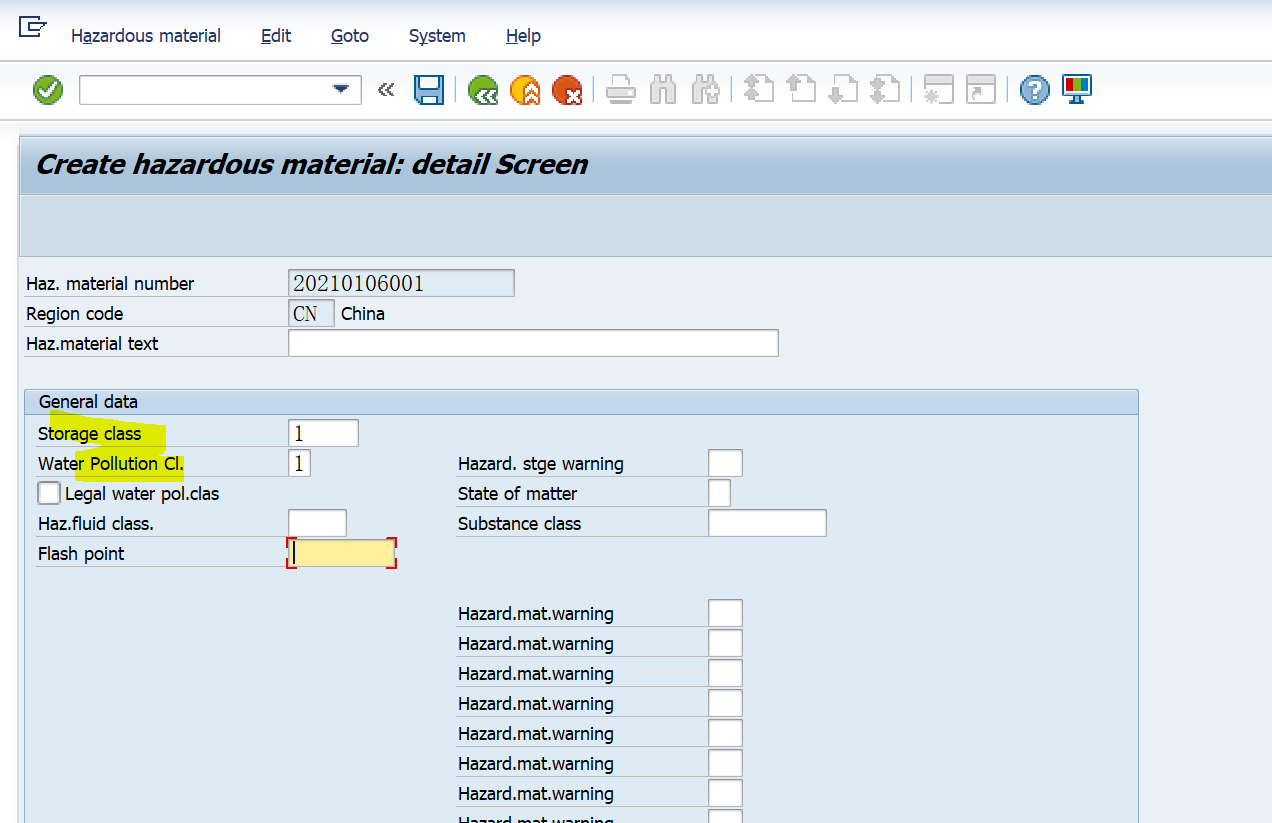
Task: Click the Print icon
Action: coord(621,90)
